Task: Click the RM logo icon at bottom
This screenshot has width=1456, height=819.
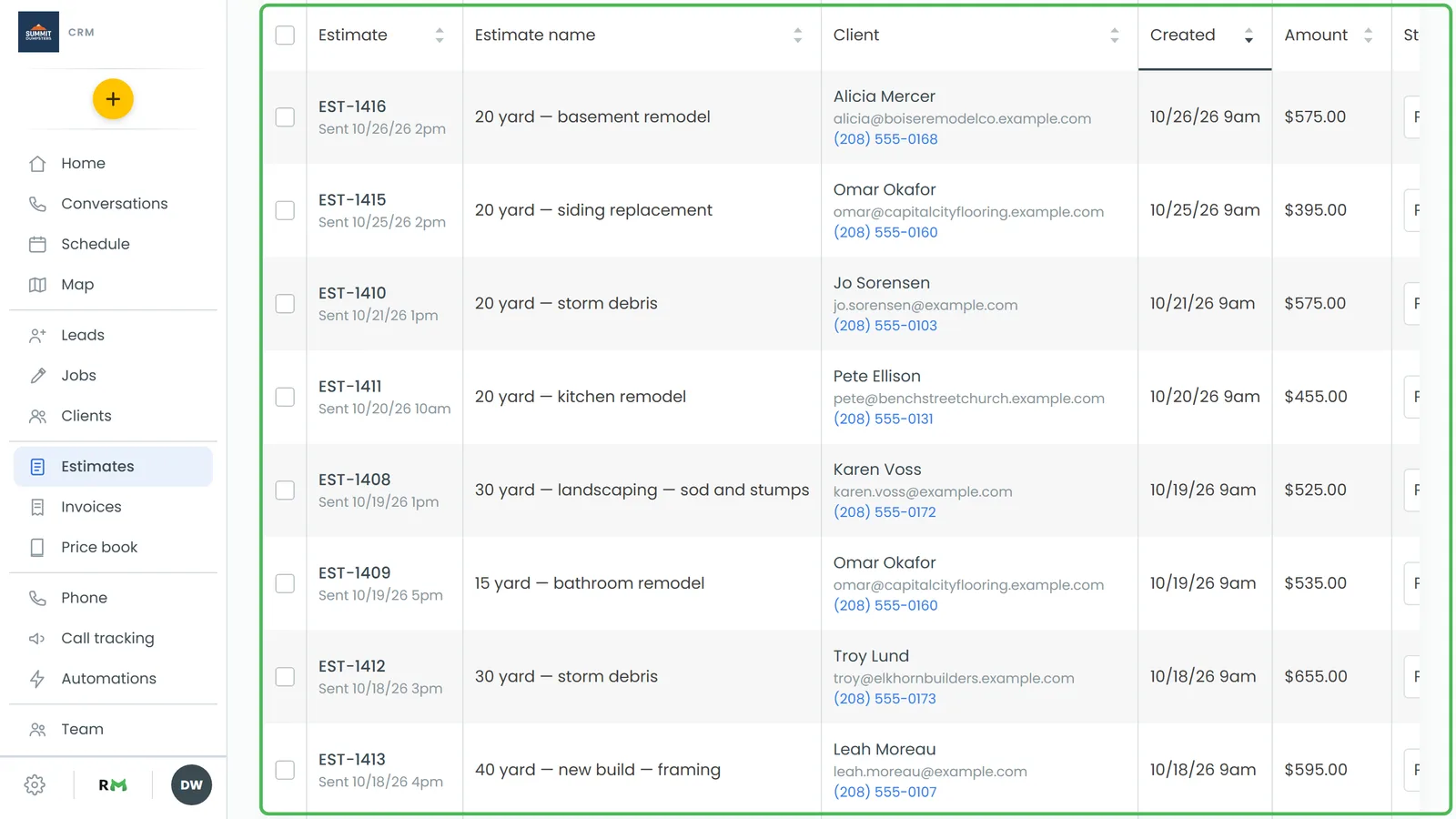Action: (113, 785)
